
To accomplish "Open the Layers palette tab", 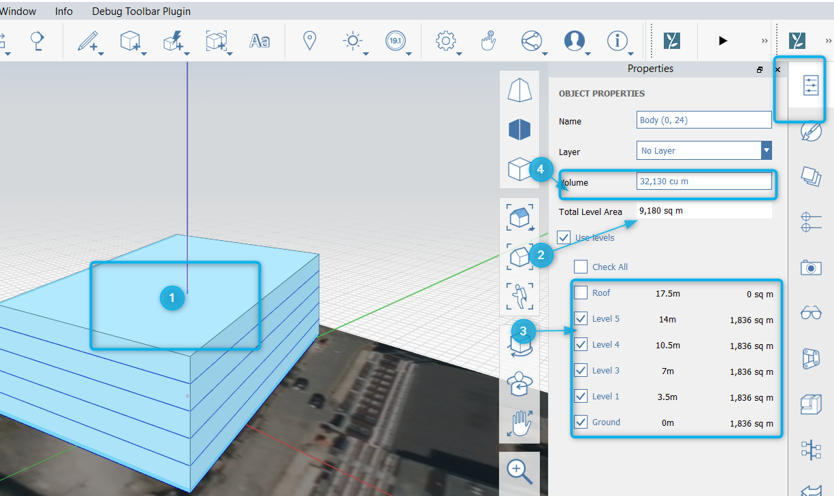I will pyautogui.click(x=811, y=176).
